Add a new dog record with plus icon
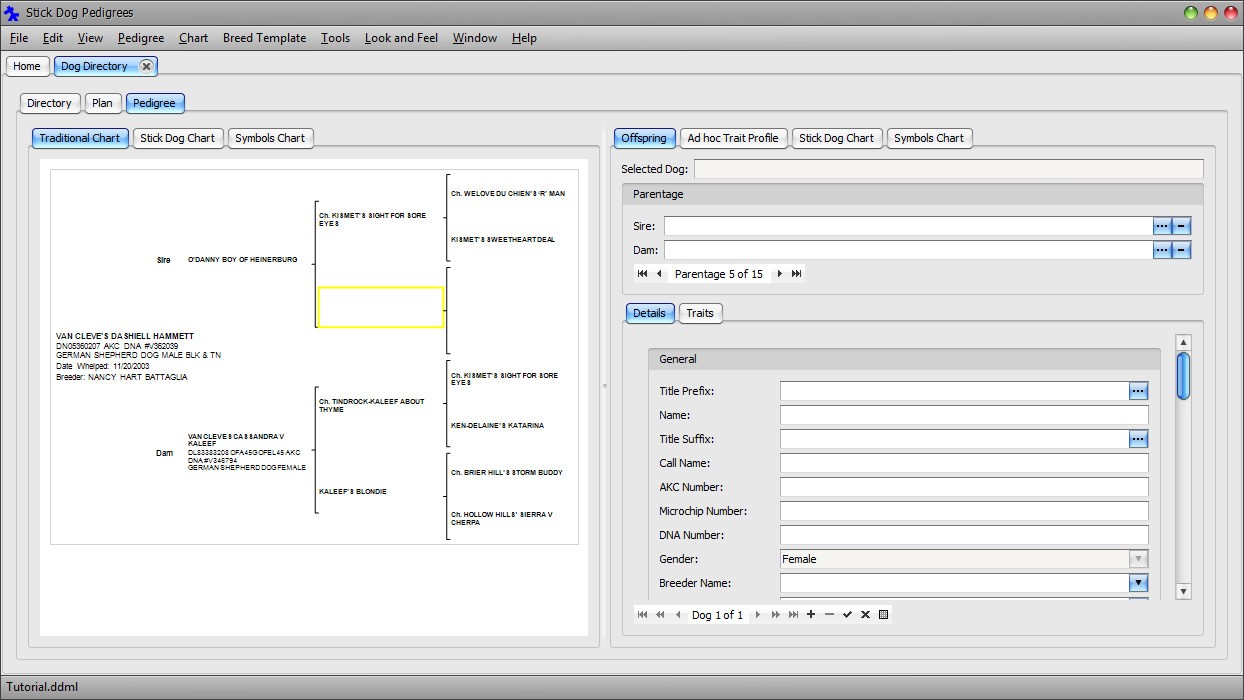 click(811, 615)
